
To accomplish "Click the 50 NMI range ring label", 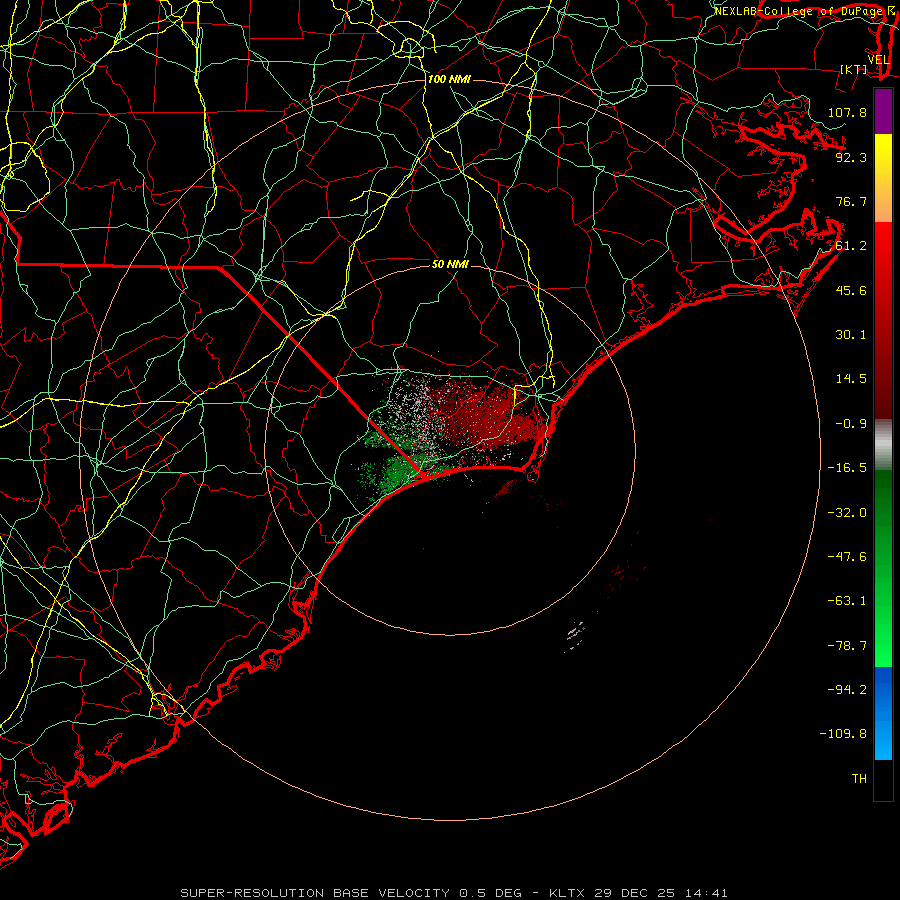I will click(450, 264).
